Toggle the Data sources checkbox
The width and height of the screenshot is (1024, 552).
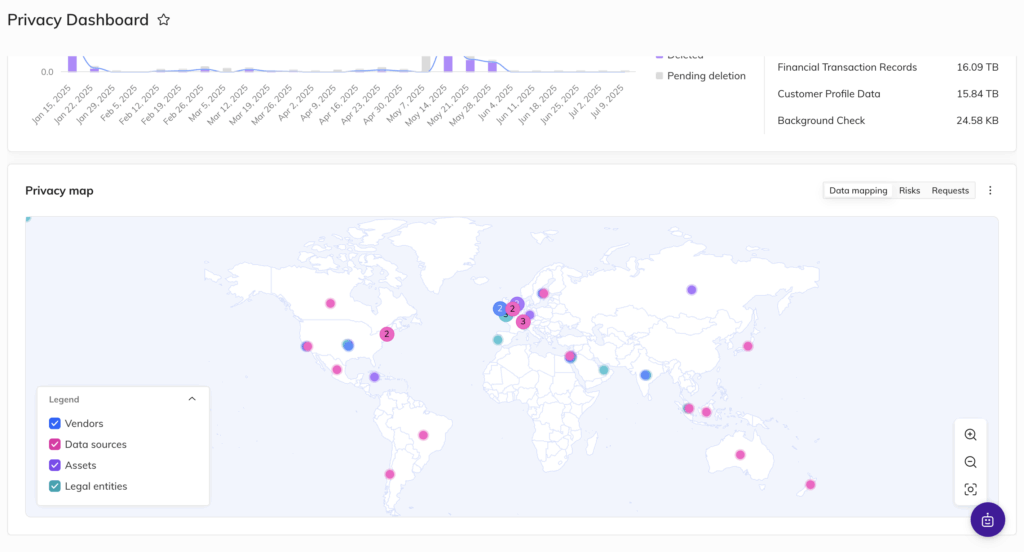(55, 445)
